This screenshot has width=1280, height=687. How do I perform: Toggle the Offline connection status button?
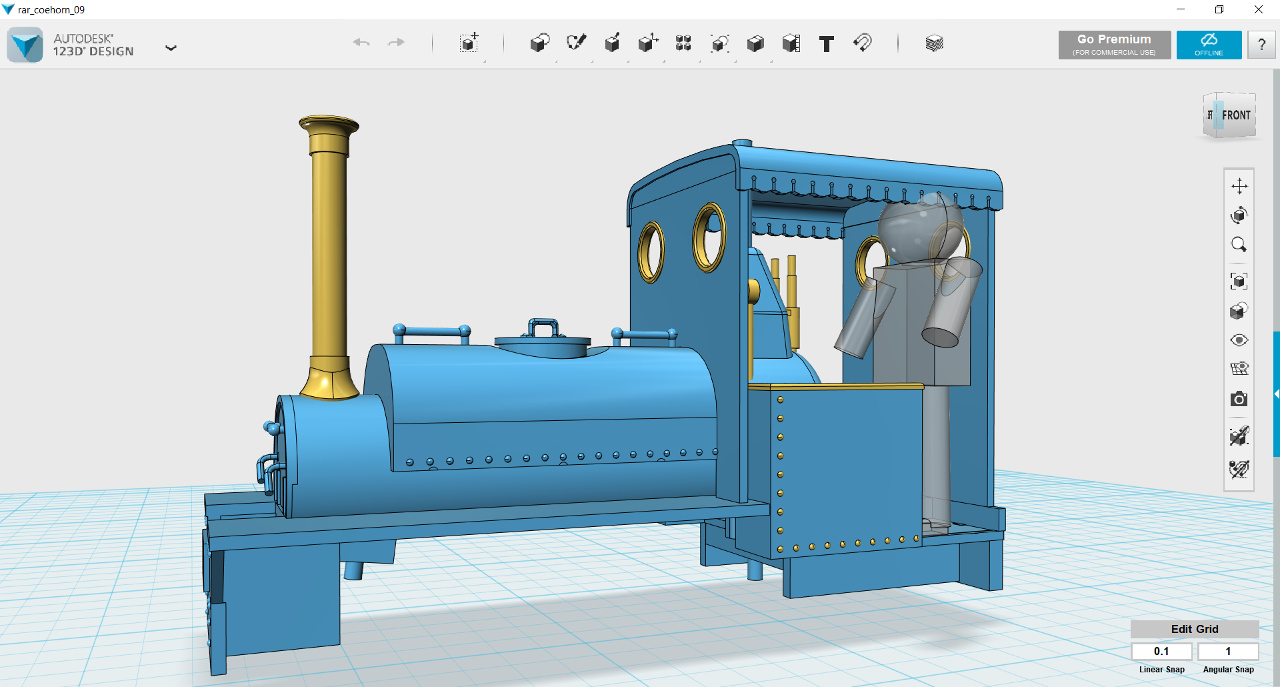(1209, 45)
